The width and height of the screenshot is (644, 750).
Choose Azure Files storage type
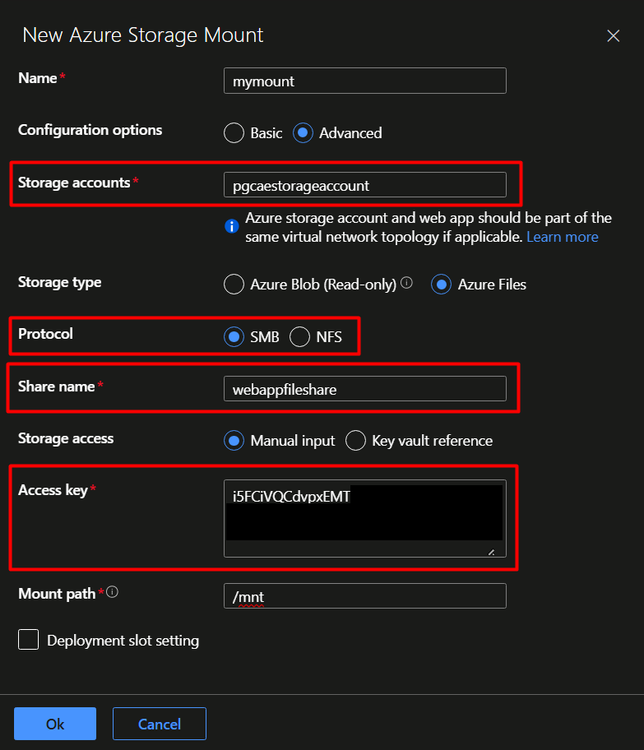pos(440,285)
